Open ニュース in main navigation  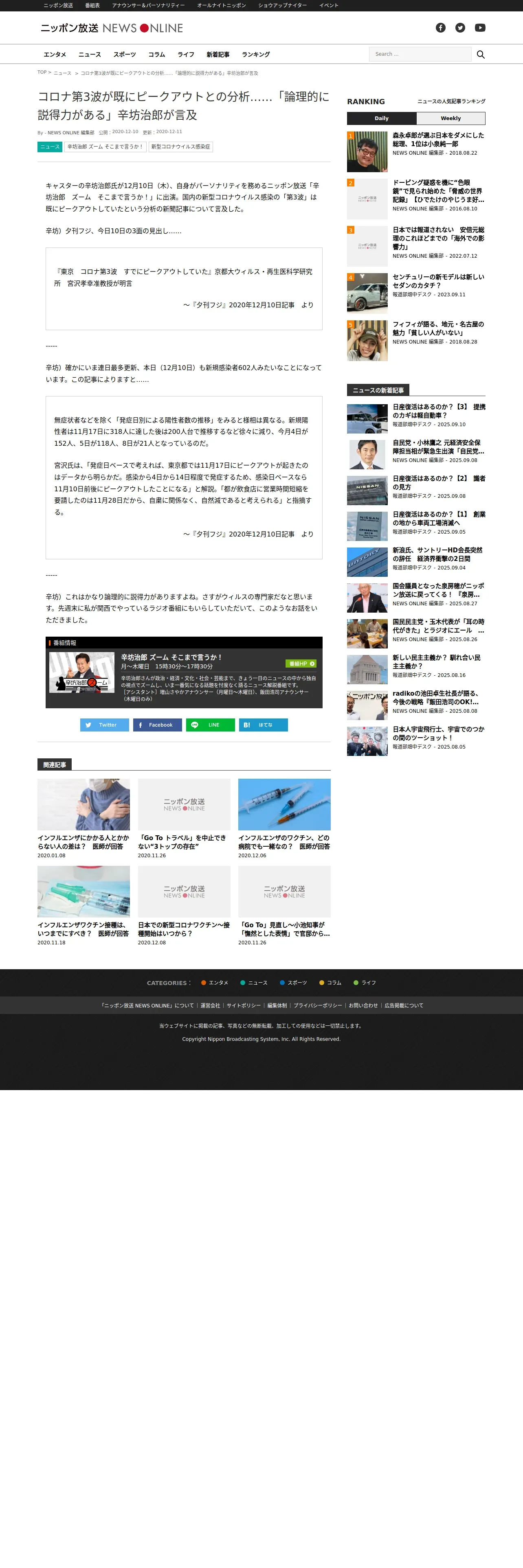pyautogui.click(x=90, y=55)
